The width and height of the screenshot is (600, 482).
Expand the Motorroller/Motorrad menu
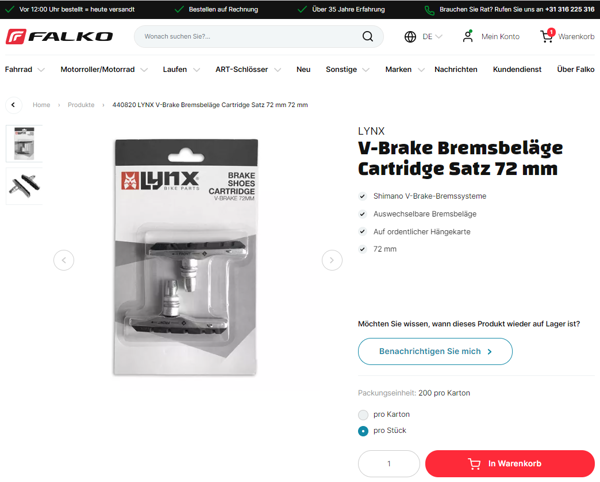(104, 70)
